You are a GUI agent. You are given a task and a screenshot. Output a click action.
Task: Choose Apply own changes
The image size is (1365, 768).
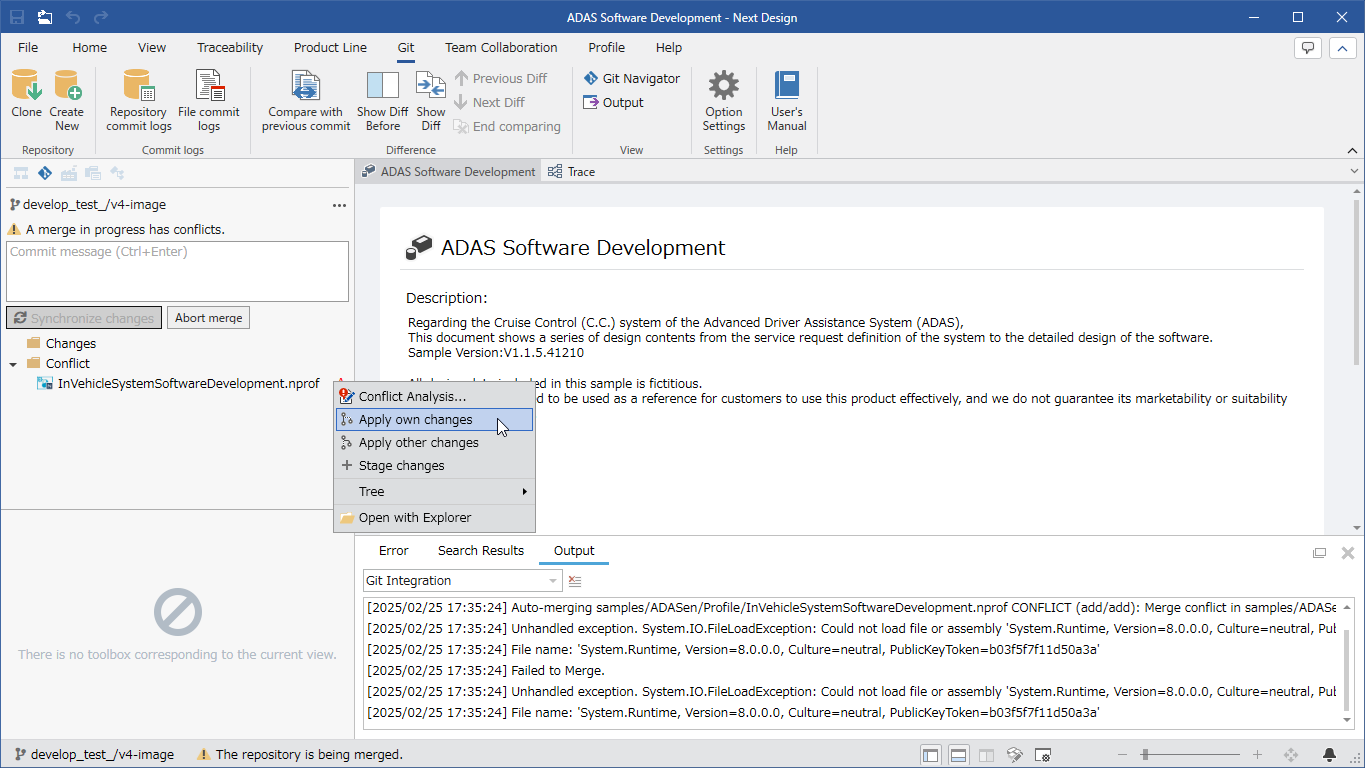pos(434,420)
